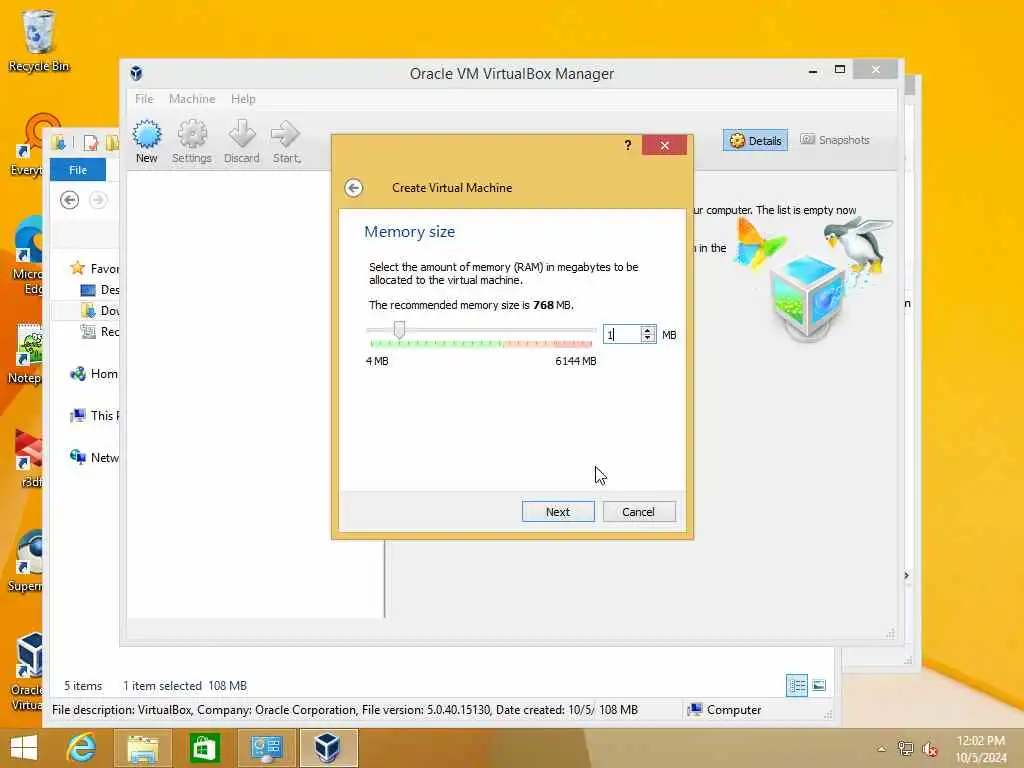This screenshot has width=1024, height=768.
Task: Open File Explorer from taskbar
Action: (143, 748)
